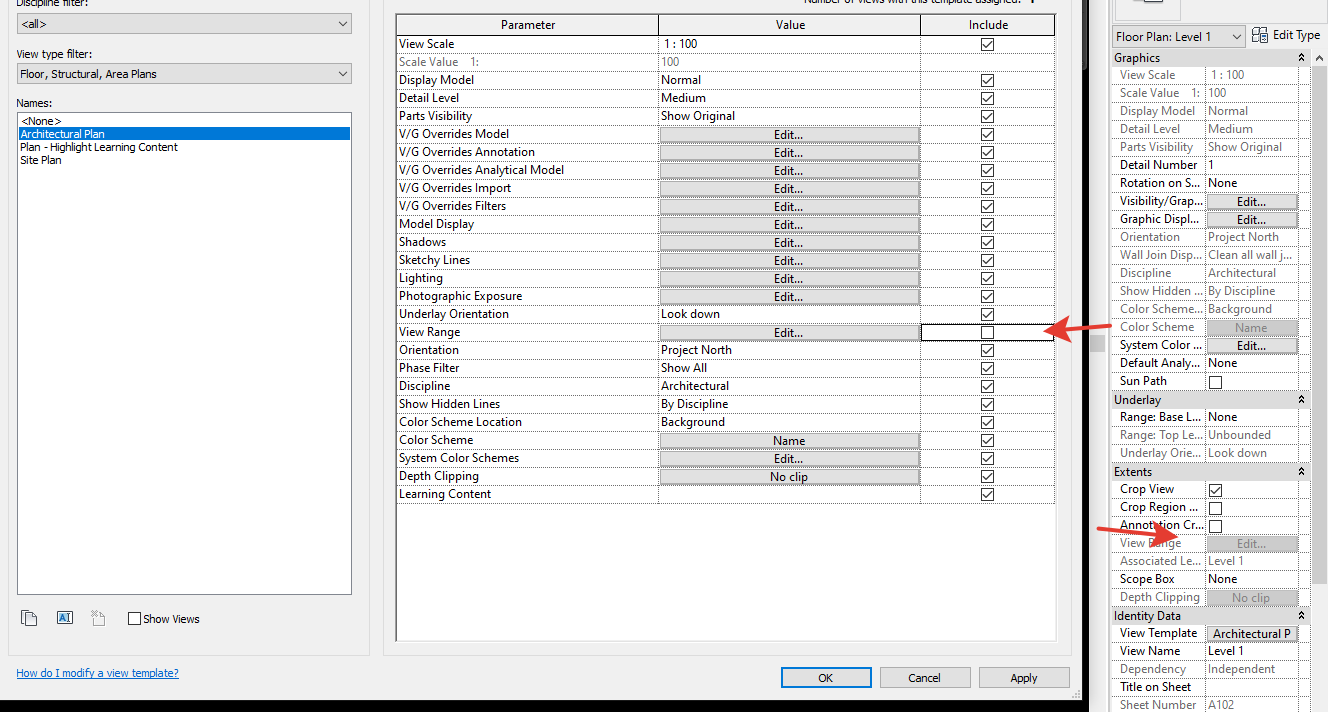Open the view template help link
1328x712 pixels.
[x=97, y=672]
